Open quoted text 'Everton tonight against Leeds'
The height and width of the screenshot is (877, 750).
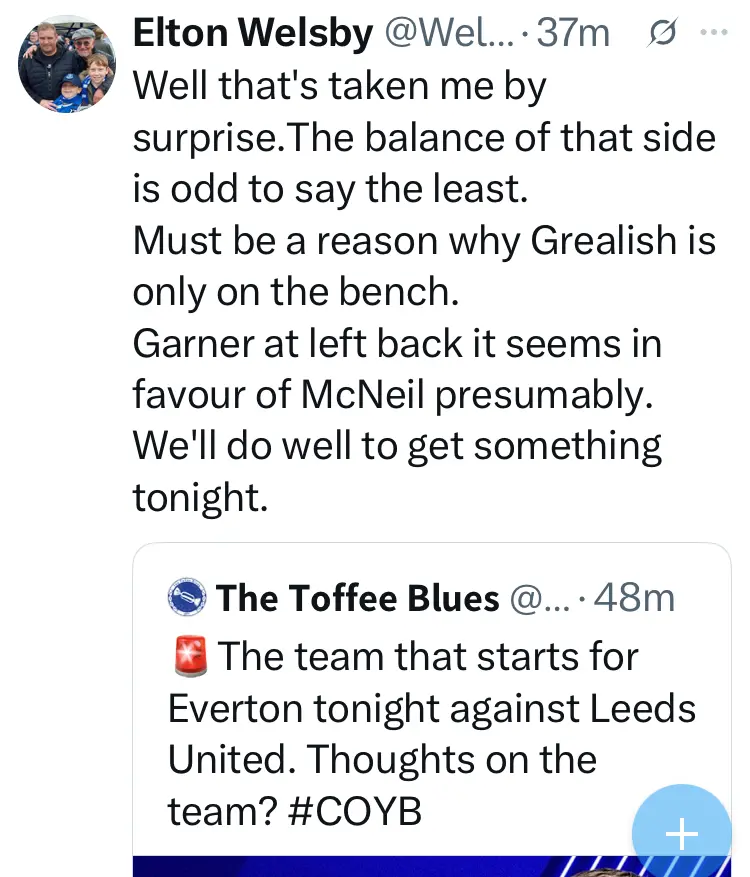[x=431, y=708]
